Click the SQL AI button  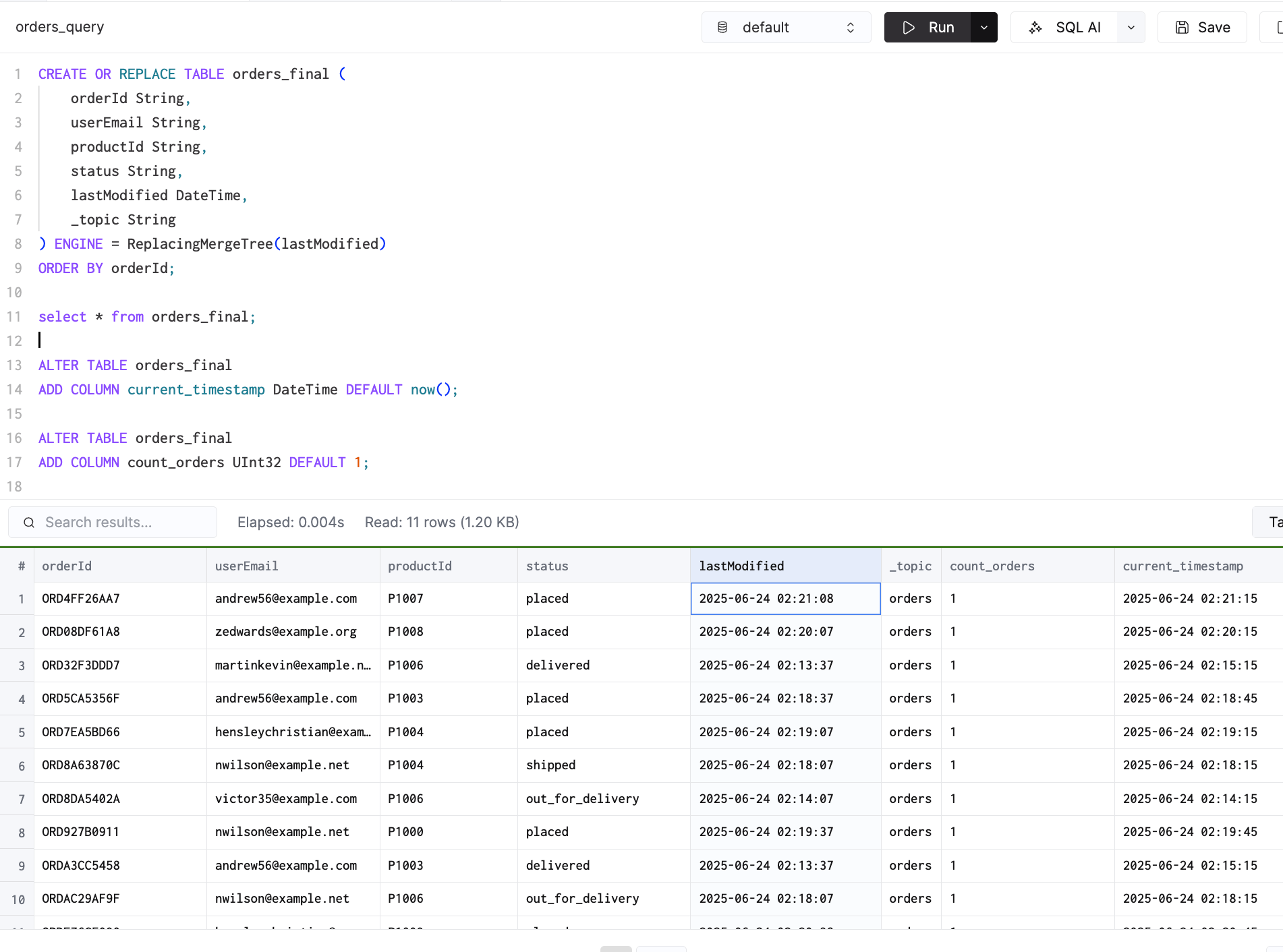(x=1064, y=28)
